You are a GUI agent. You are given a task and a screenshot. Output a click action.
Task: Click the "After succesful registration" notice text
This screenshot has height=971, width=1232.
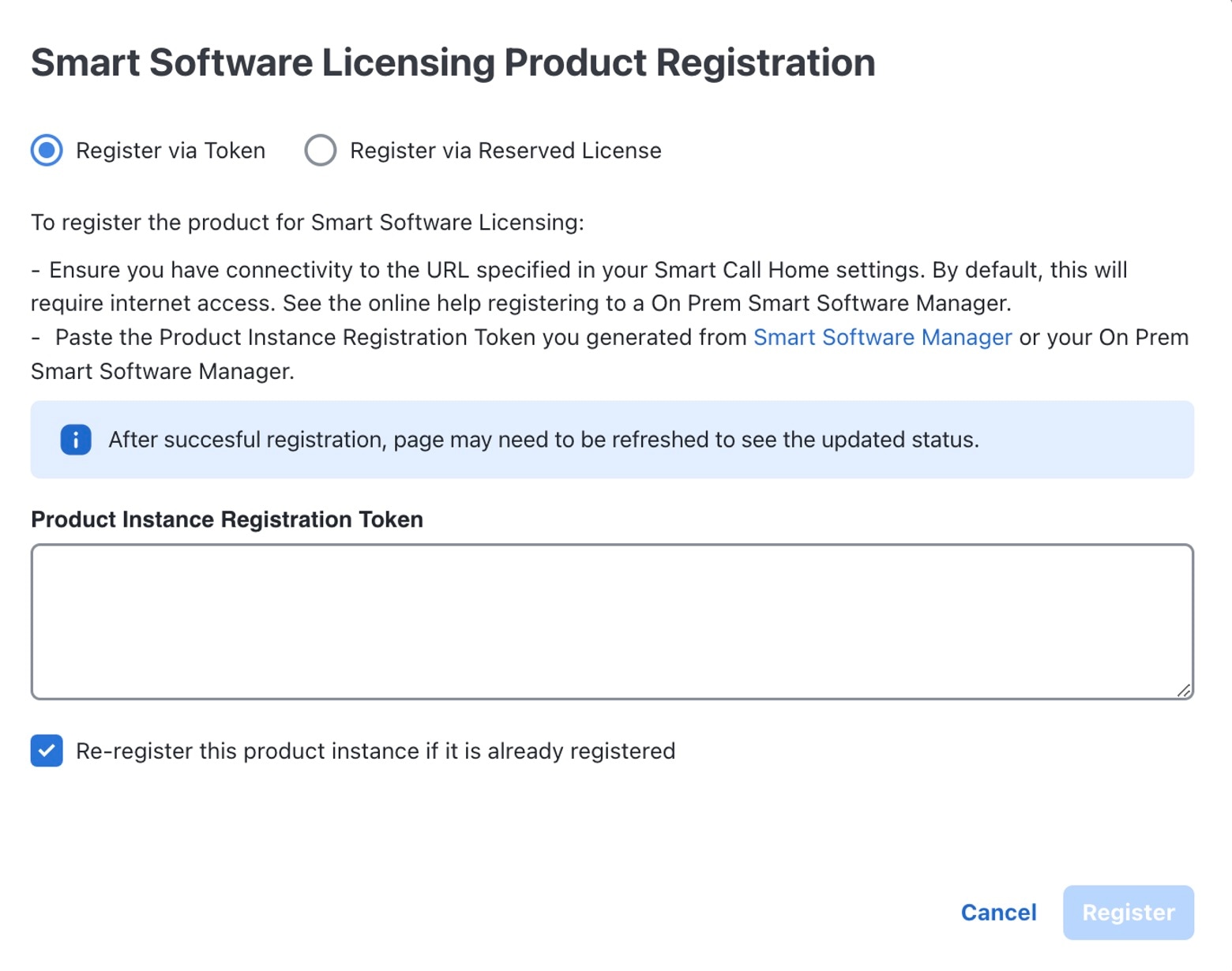pos(543,440)
